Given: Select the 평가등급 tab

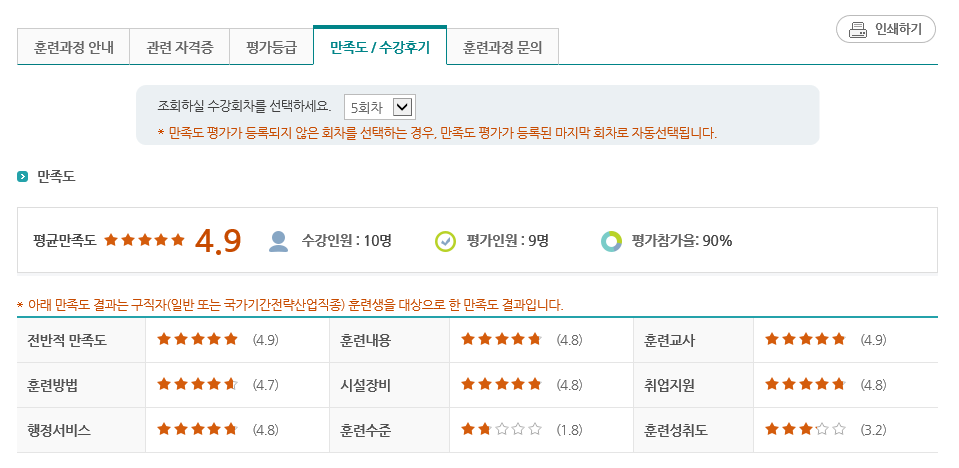Looking at the screenshot, I should point(272,47).
